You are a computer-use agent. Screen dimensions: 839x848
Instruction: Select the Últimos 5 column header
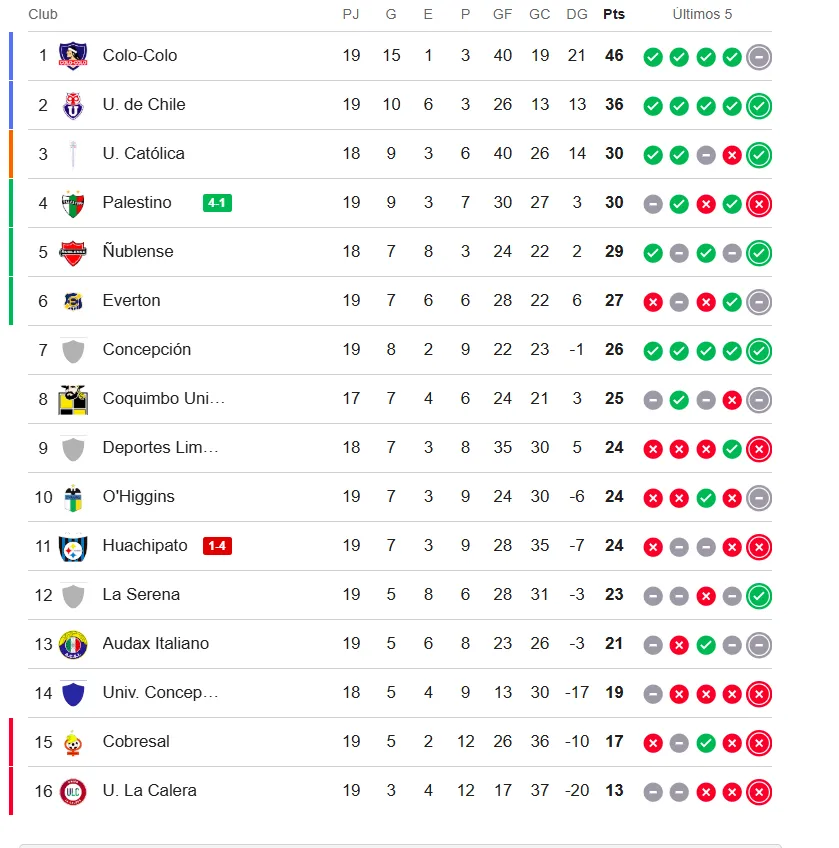pos(702,14)
